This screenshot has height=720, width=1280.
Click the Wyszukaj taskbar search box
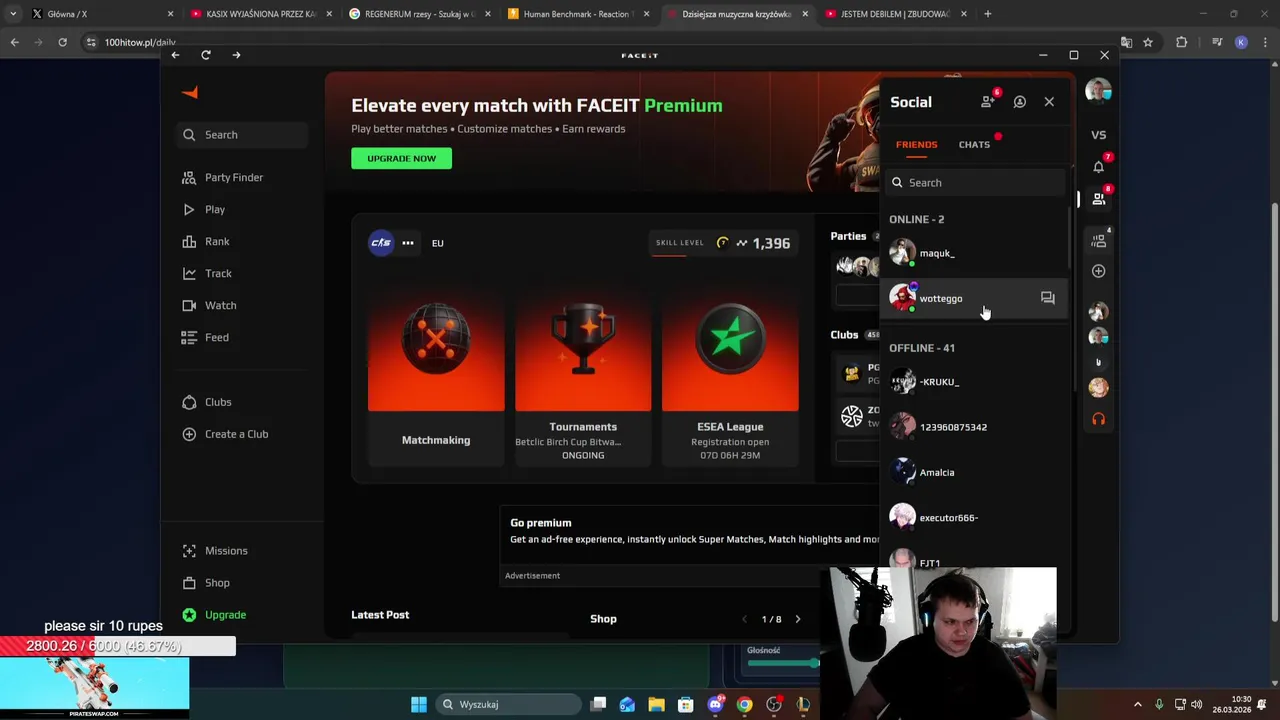[509, 704]
